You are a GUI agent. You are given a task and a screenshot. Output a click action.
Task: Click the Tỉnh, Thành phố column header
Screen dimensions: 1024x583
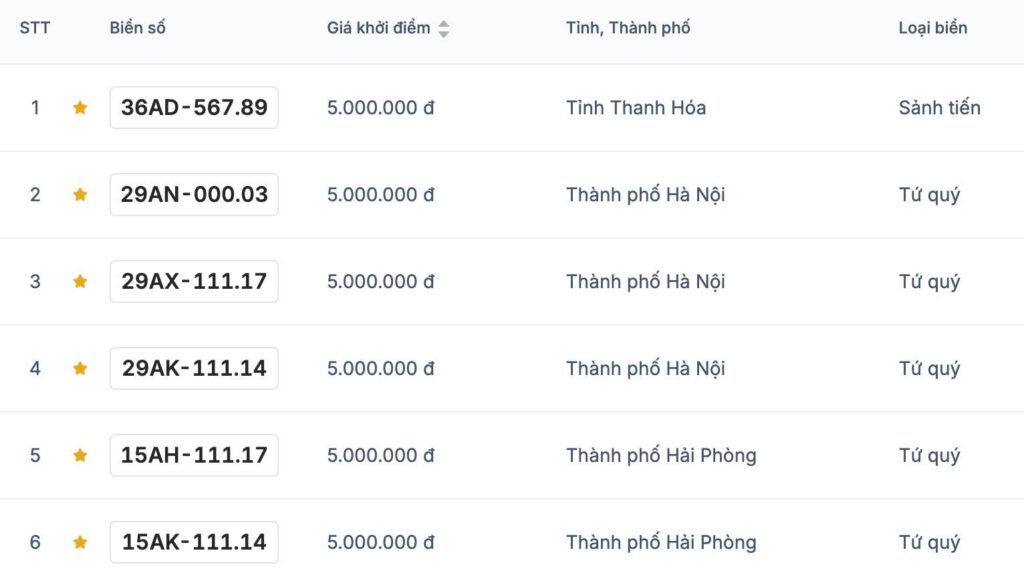click(628, 28)
